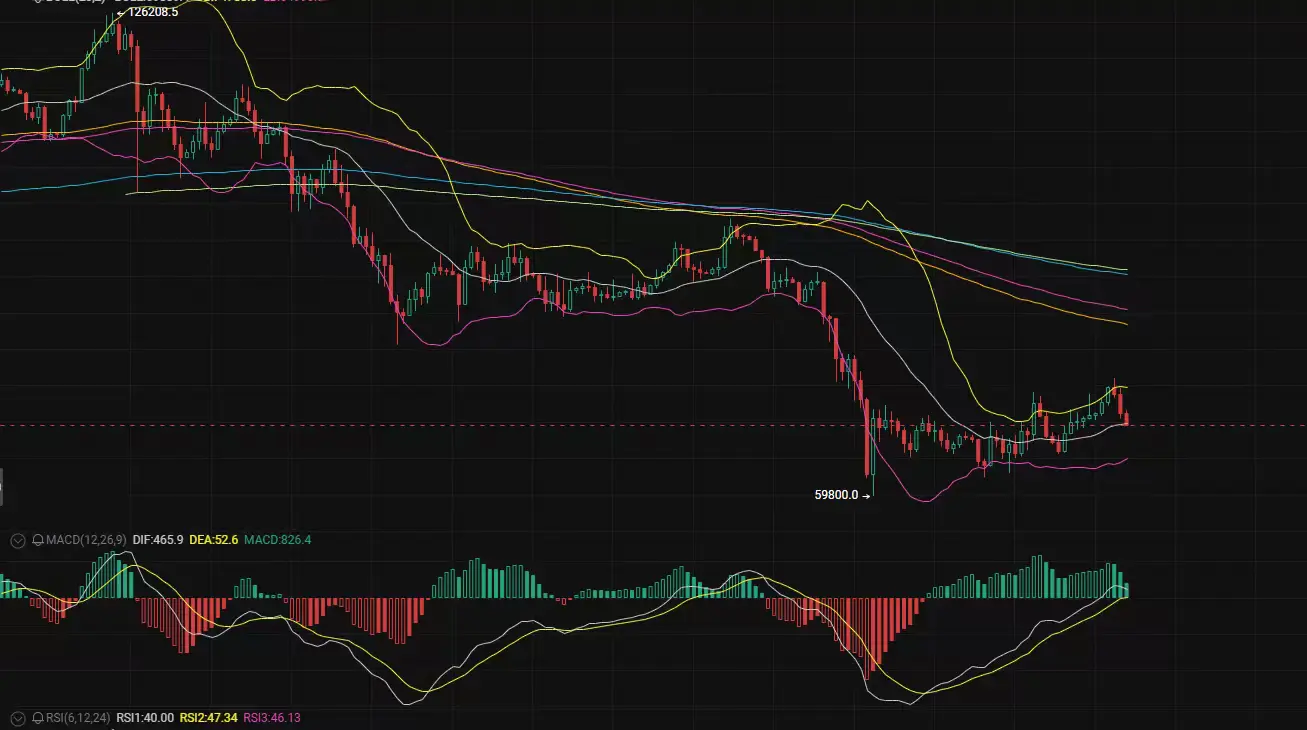Image resolution: width=1307 pixels, height=730 pixels.
Task: Select the RSI2:47.34 reading
Action: [x=209, y=718]
